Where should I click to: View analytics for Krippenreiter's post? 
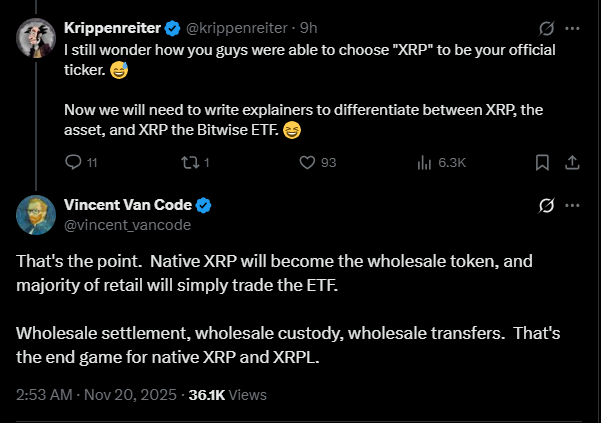(x=424, y=162)
